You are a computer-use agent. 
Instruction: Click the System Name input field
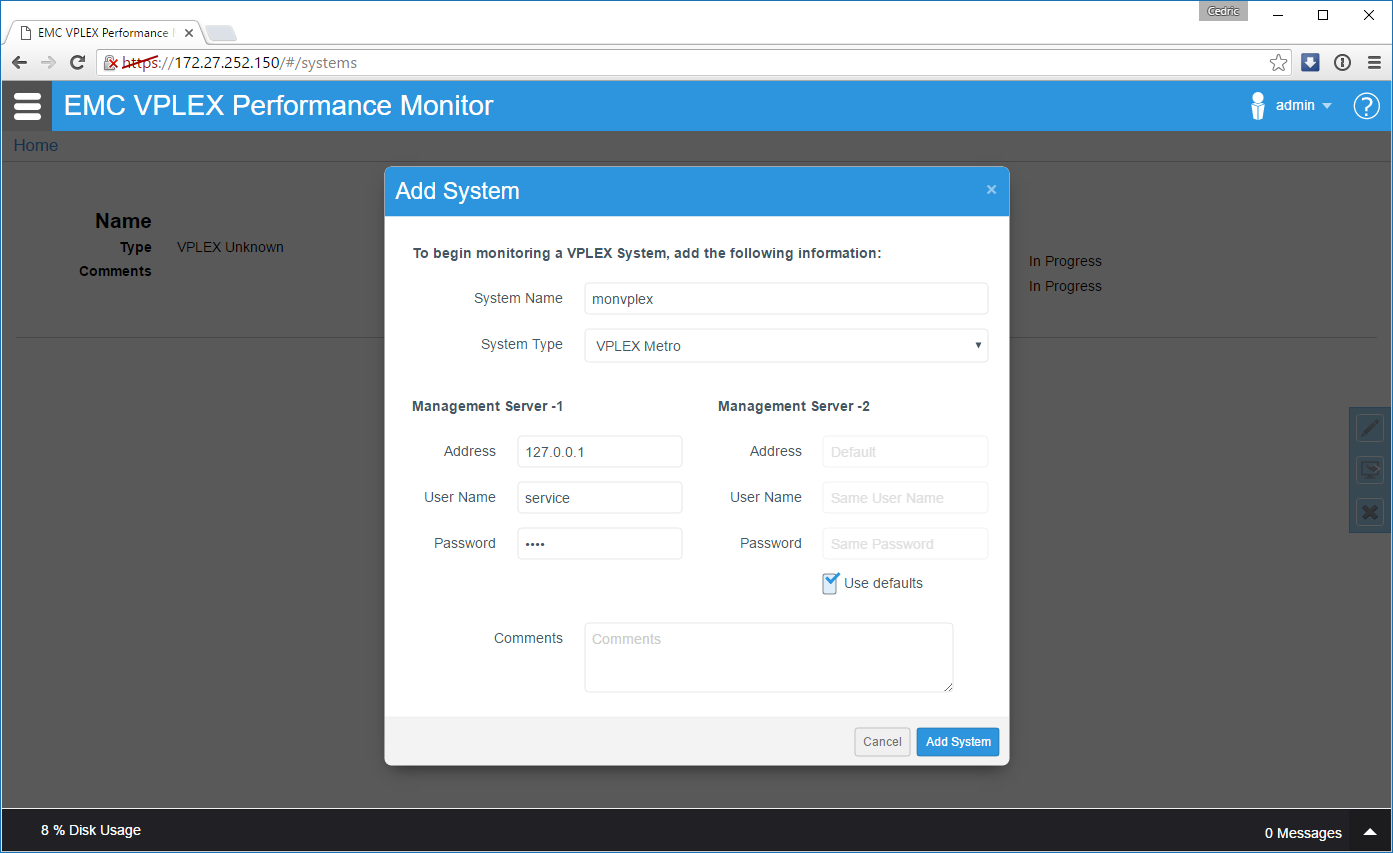[x=785, y=299]
